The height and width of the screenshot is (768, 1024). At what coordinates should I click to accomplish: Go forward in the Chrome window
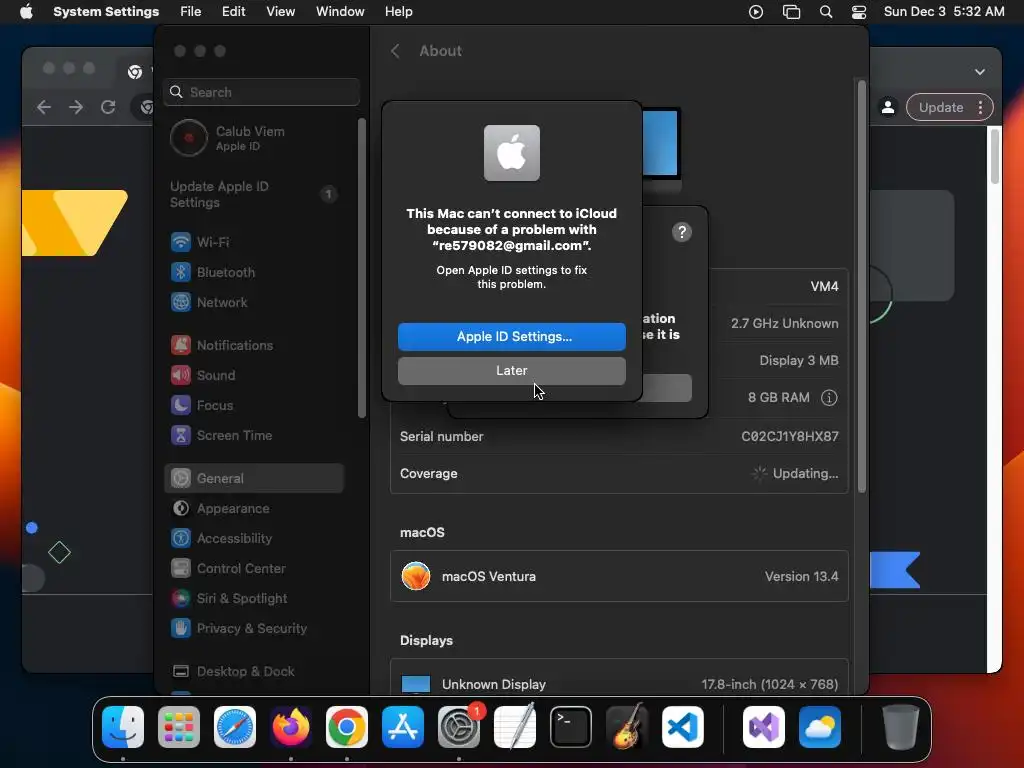click(x=76, y=107)
